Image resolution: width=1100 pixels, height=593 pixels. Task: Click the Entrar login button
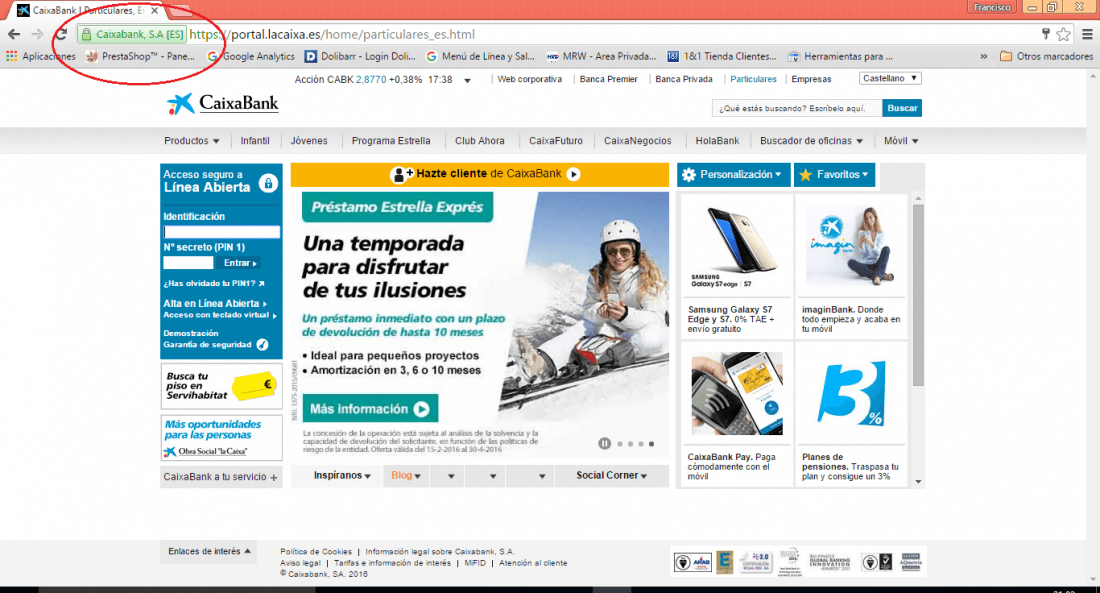coord(239,263)
